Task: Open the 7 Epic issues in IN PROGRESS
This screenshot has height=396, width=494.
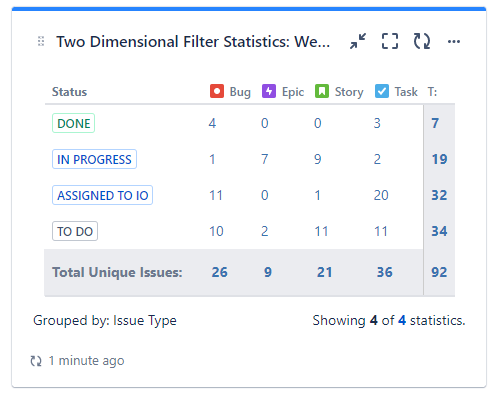Action: pyautogui.click(x=265, y=159)
